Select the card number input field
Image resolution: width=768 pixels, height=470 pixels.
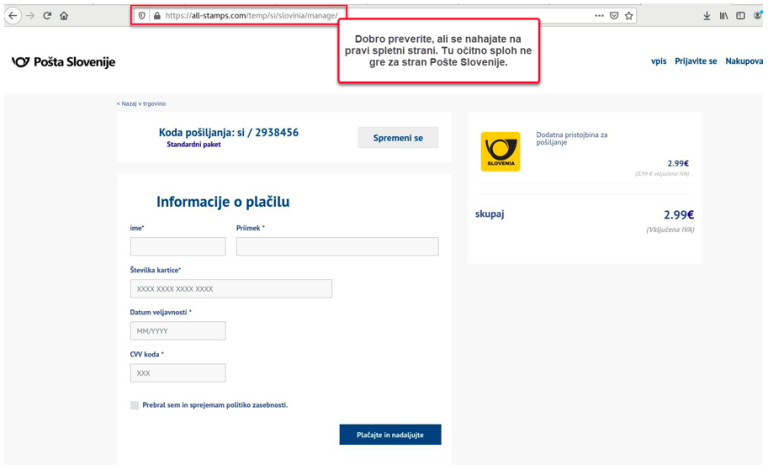pyautogui.click(x=231, y=289)
